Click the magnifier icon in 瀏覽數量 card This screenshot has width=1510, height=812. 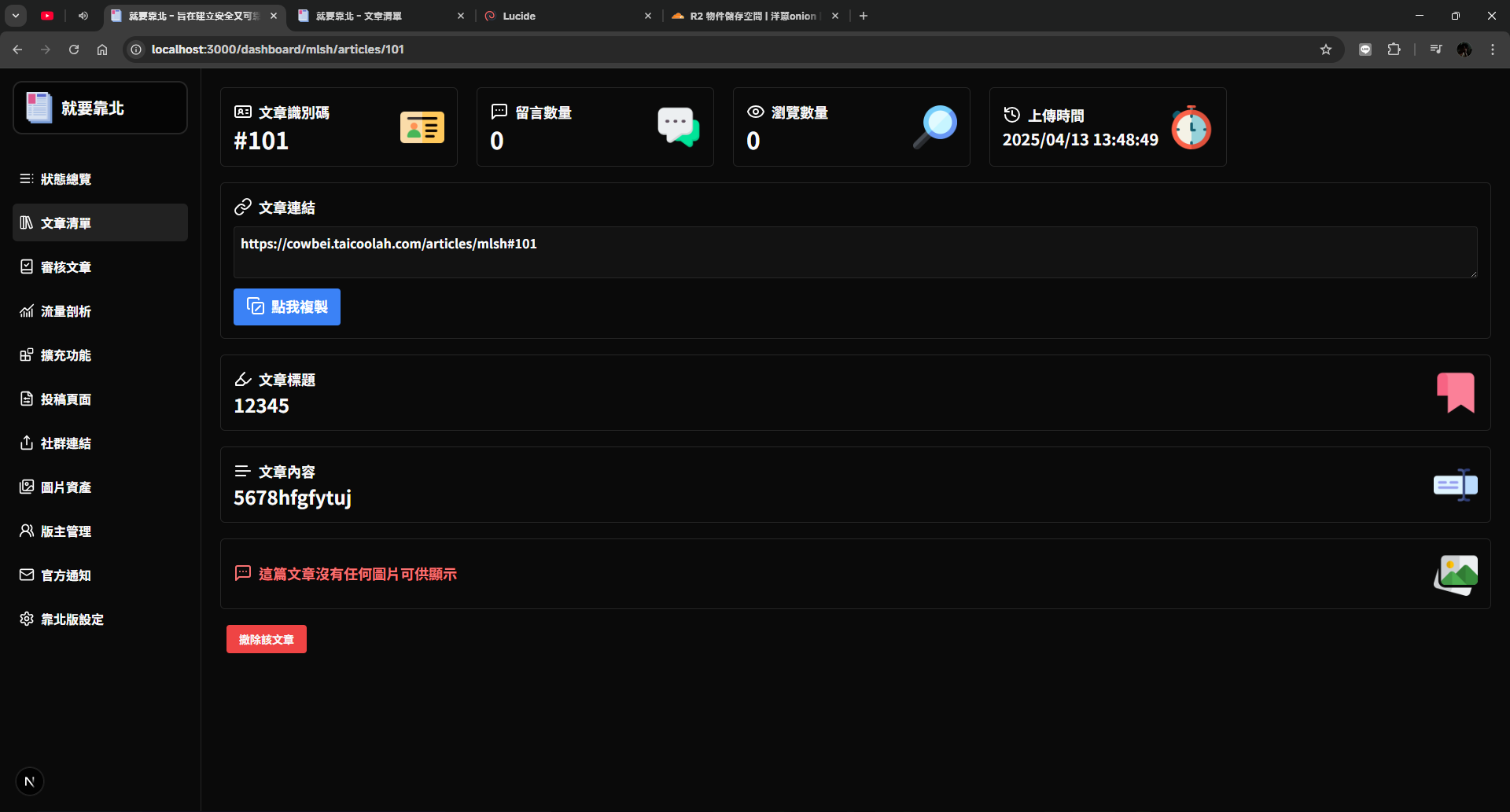click(935, 127)
